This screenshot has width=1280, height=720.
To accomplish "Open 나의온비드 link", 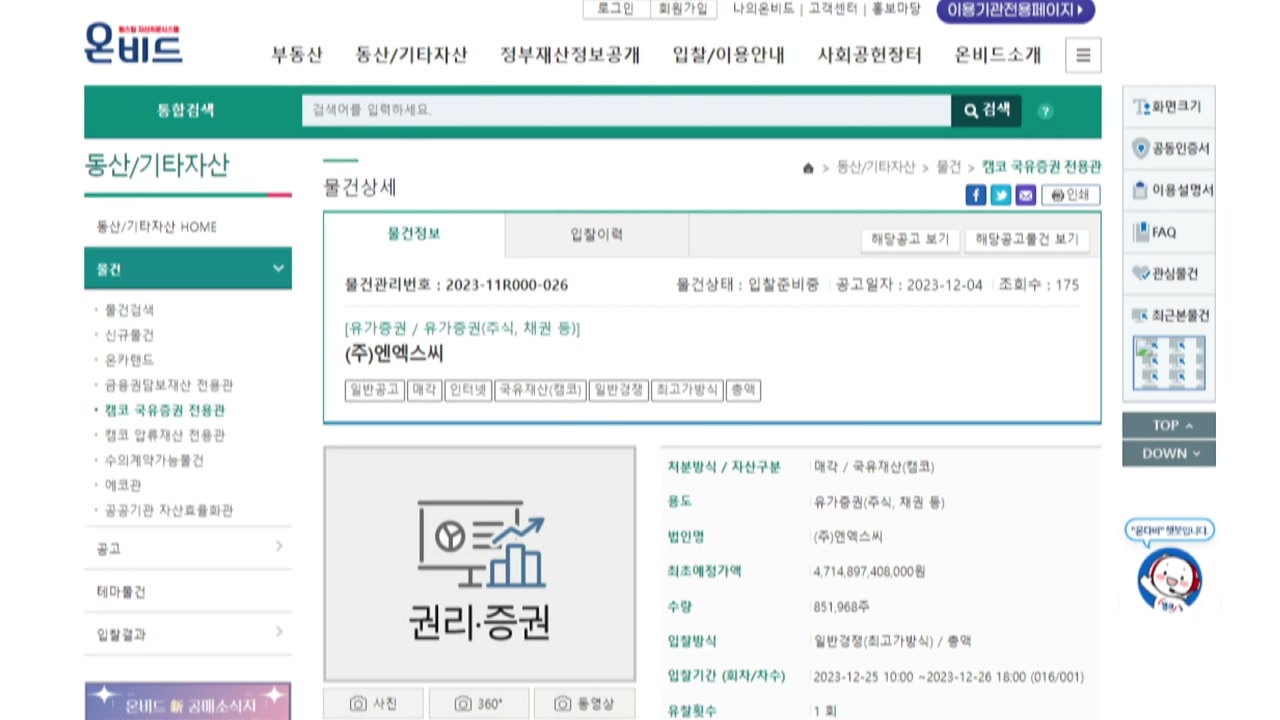I will coord(763,9).
